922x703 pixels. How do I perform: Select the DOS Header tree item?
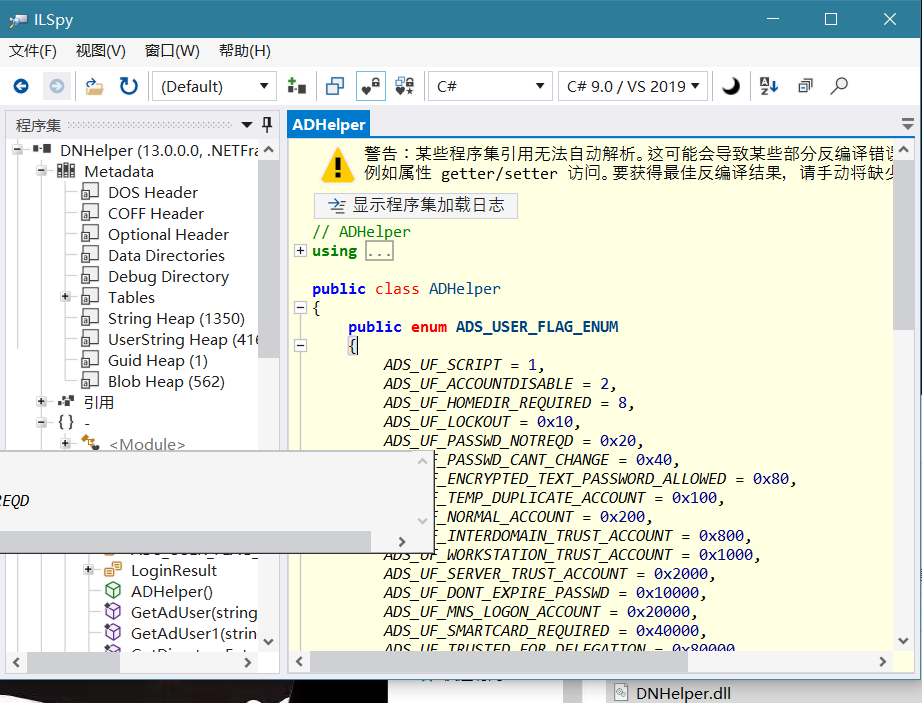[x=153, y=192]
